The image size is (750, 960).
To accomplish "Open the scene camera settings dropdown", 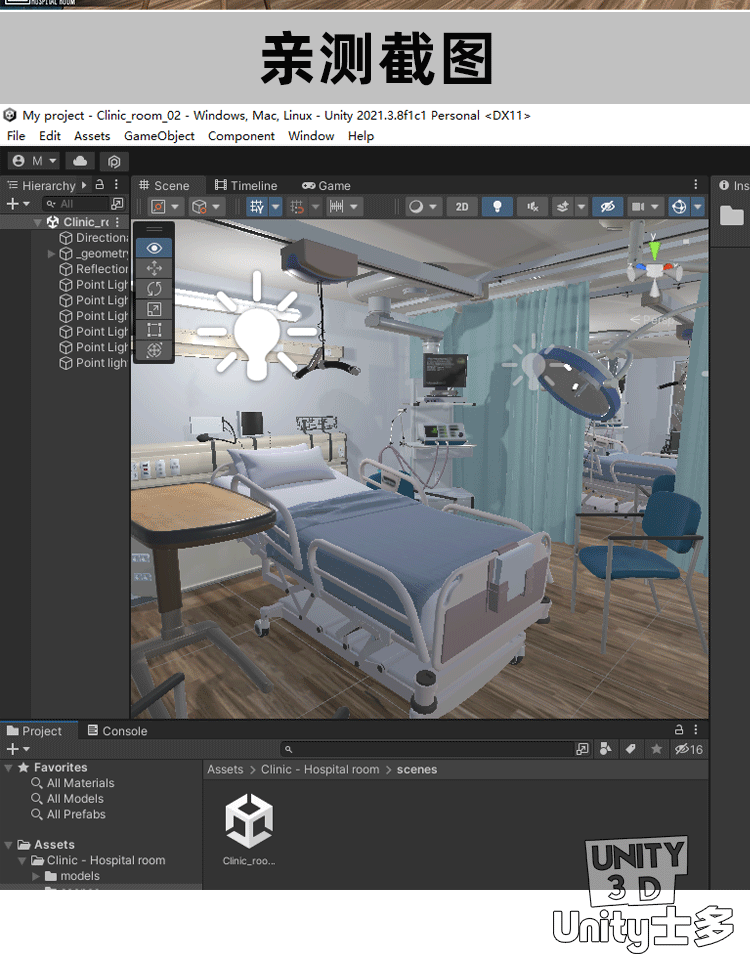I will 641,207.
